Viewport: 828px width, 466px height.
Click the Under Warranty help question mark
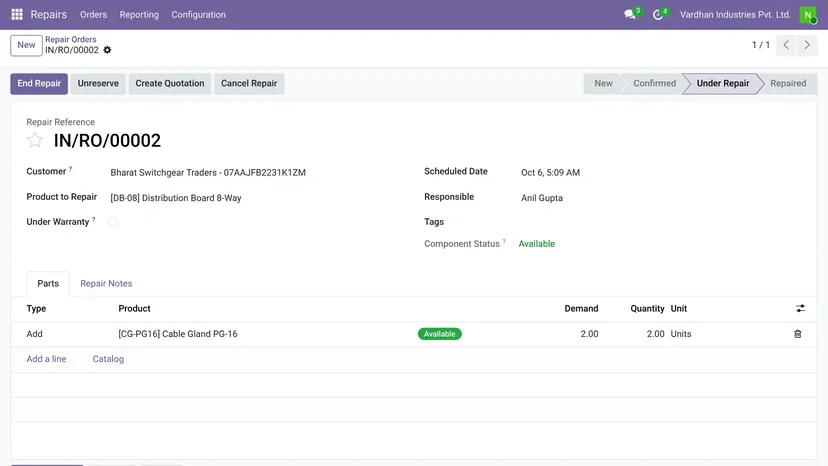pos(93,220)
